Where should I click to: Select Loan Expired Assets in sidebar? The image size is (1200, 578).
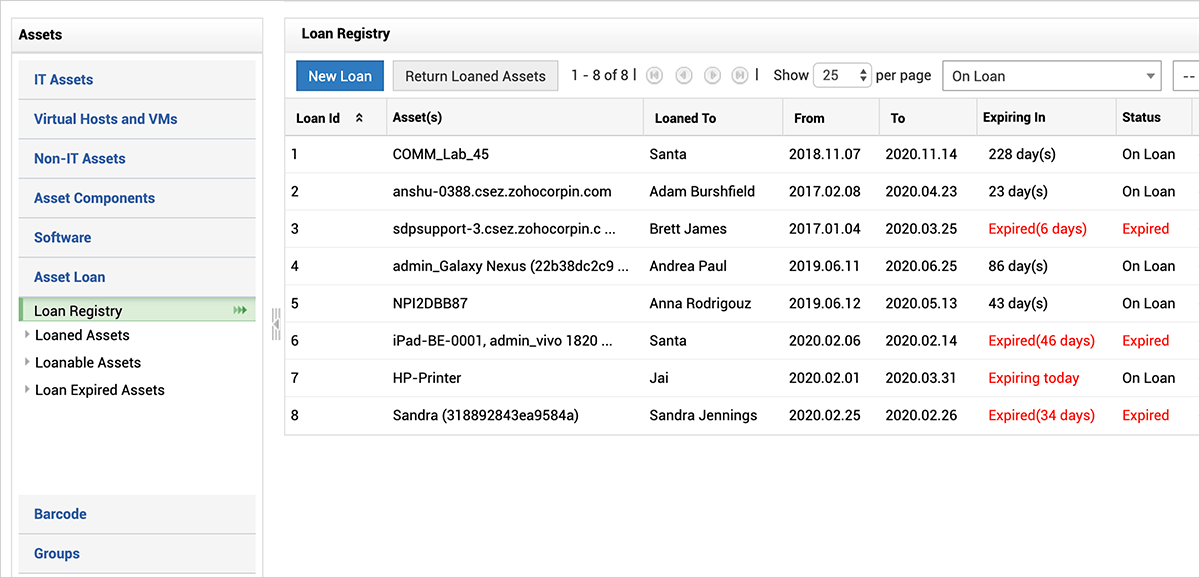coord(100,390)
